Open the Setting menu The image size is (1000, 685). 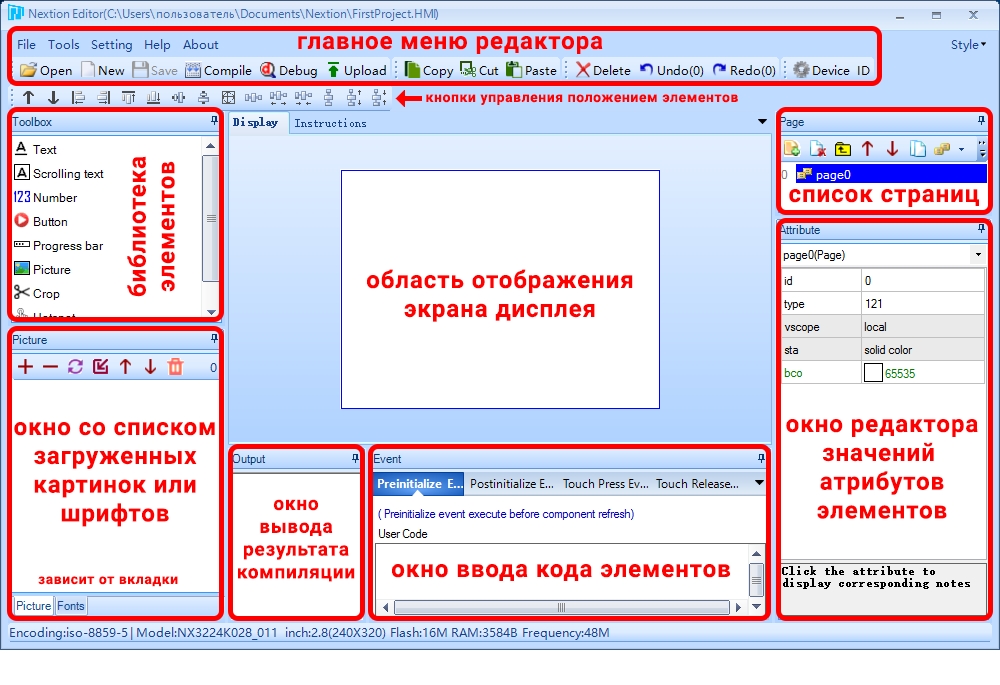[112, 44]
